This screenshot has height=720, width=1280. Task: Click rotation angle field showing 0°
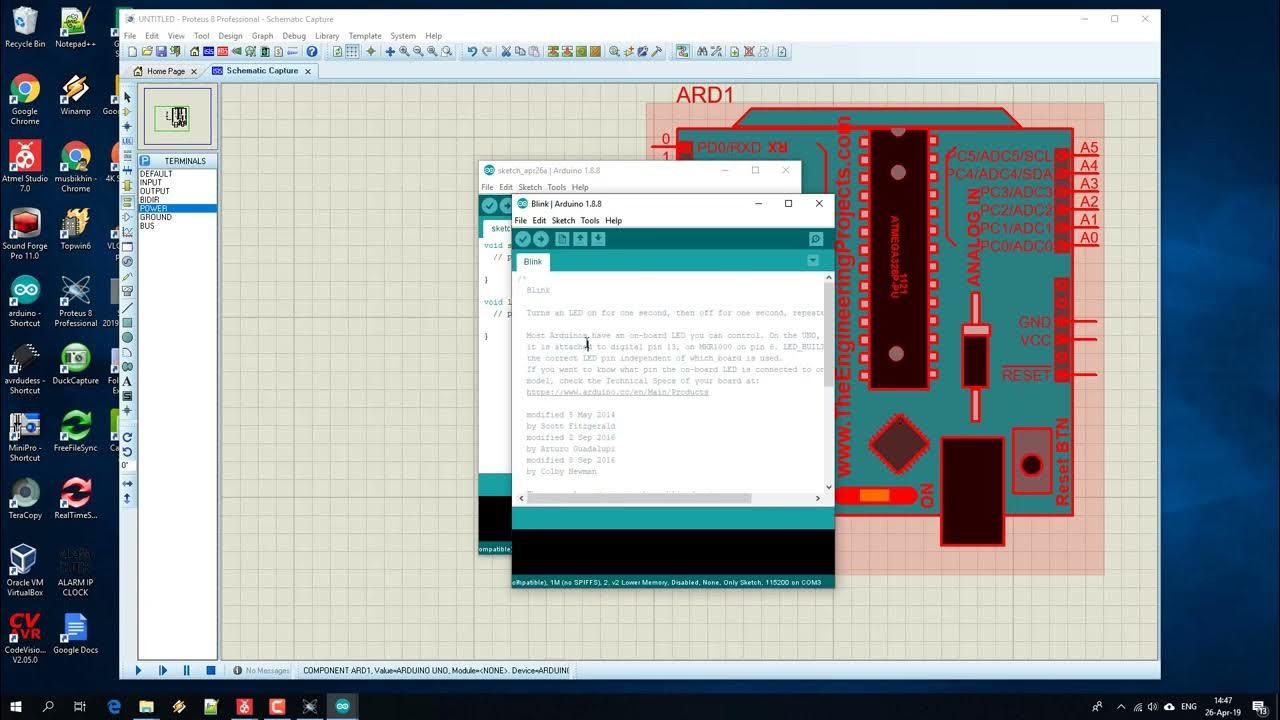coord(127,466)
